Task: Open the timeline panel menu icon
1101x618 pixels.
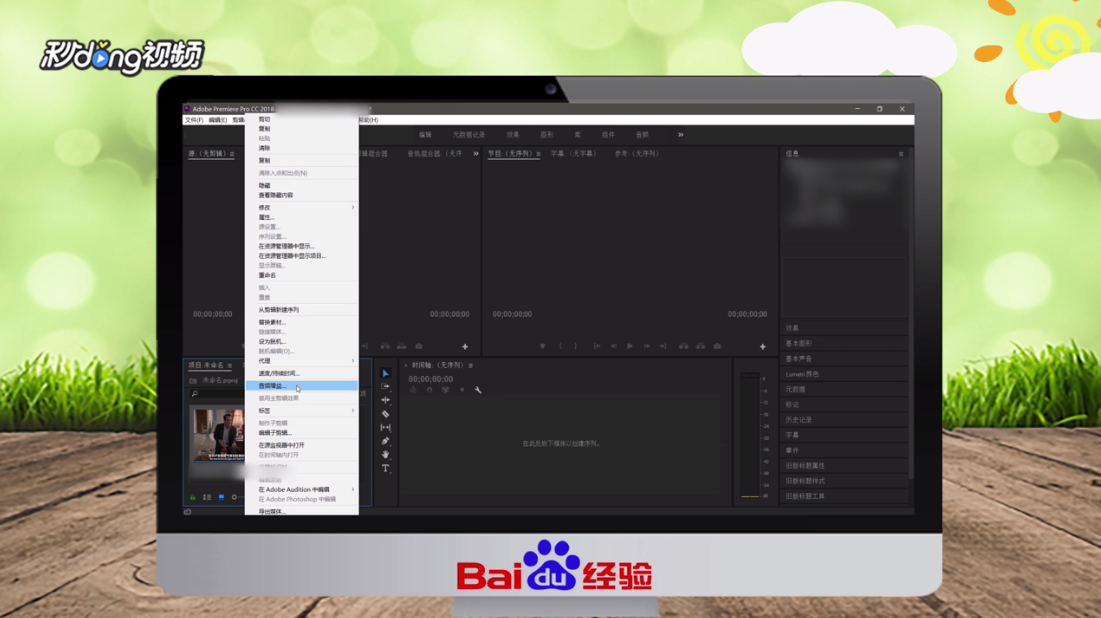Action: [470, 366]
